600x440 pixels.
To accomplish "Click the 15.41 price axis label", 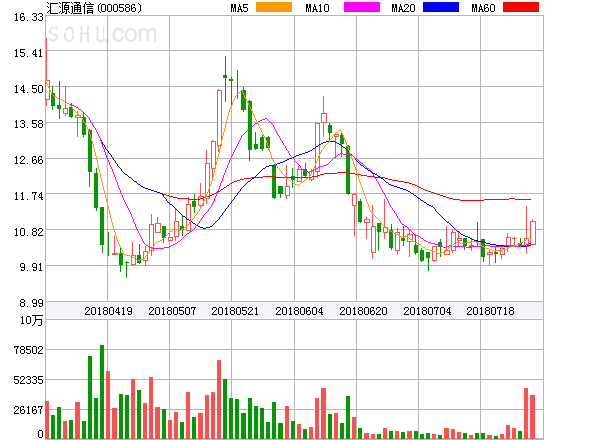I will click(29, 53).
